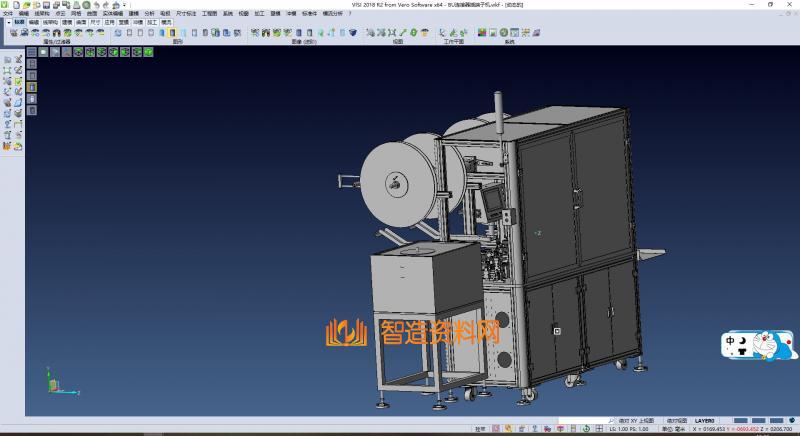Click the color palette icon in 系统 group

coord(482,33)
